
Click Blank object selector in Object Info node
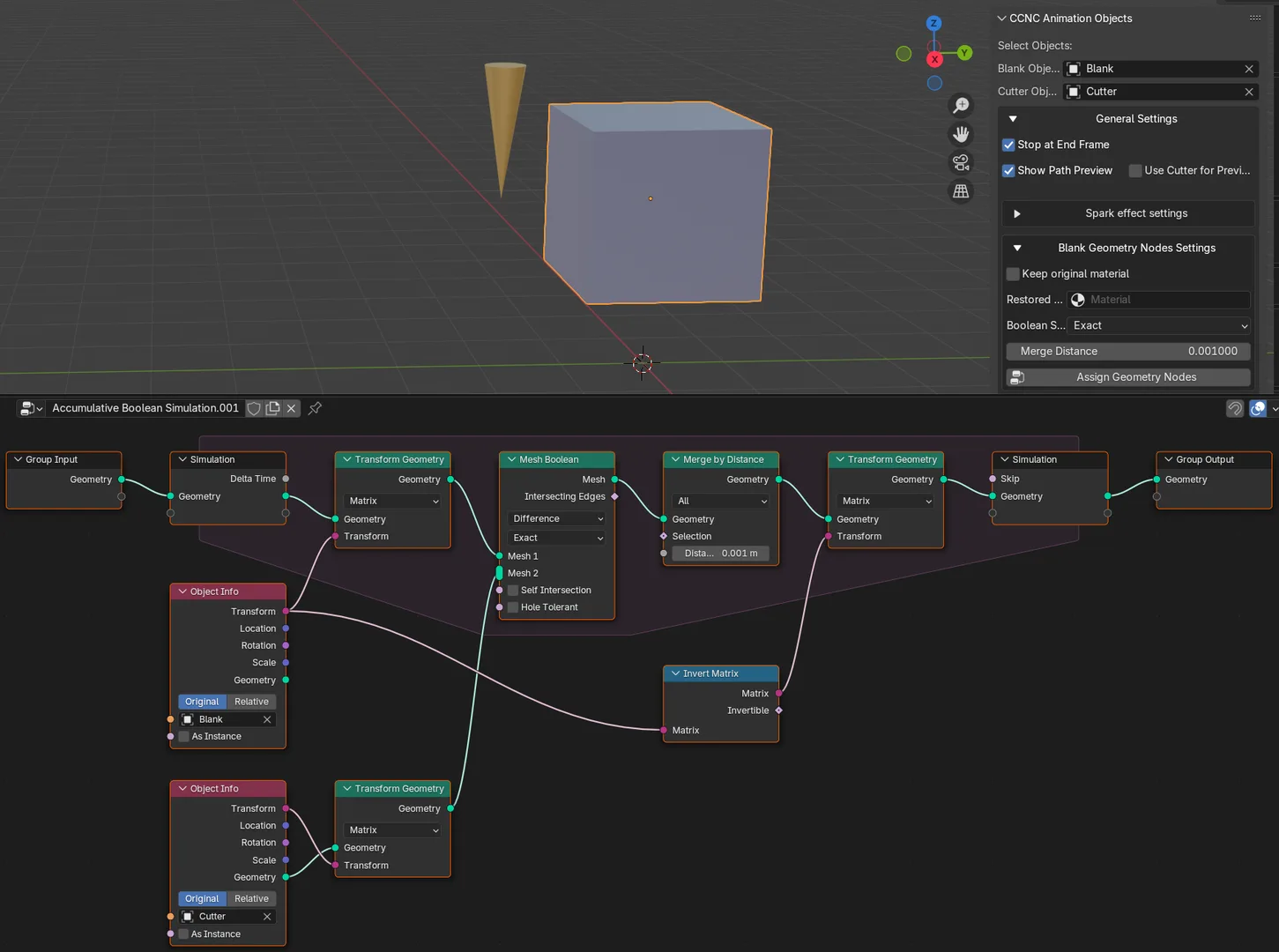[227, 719]
